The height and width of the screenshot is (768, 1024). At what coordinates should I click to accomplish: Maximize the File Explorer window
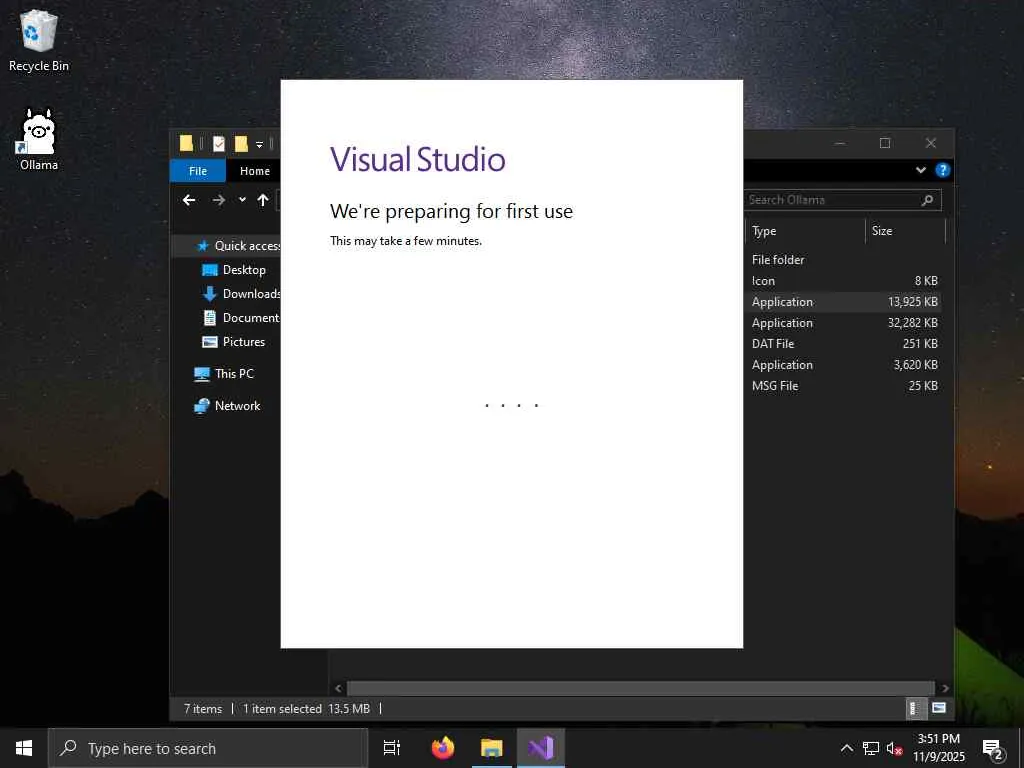tap(885, 143)
